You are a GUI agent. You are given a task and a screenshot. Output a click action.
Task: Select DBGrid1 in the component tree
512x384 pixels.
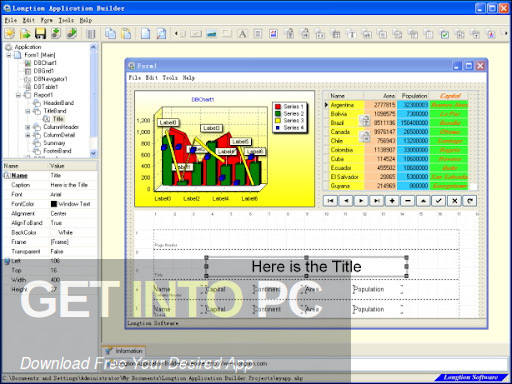[43, 71]
